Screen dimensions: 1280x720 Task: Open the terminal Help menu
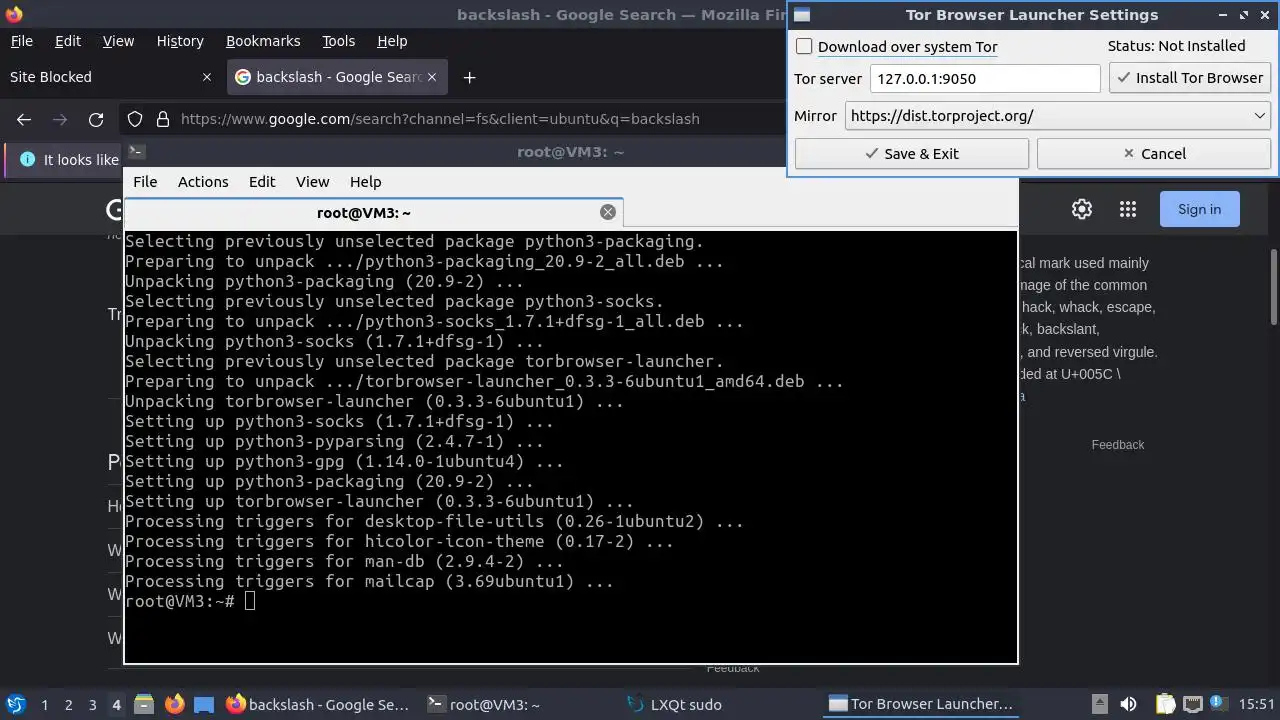365,182
